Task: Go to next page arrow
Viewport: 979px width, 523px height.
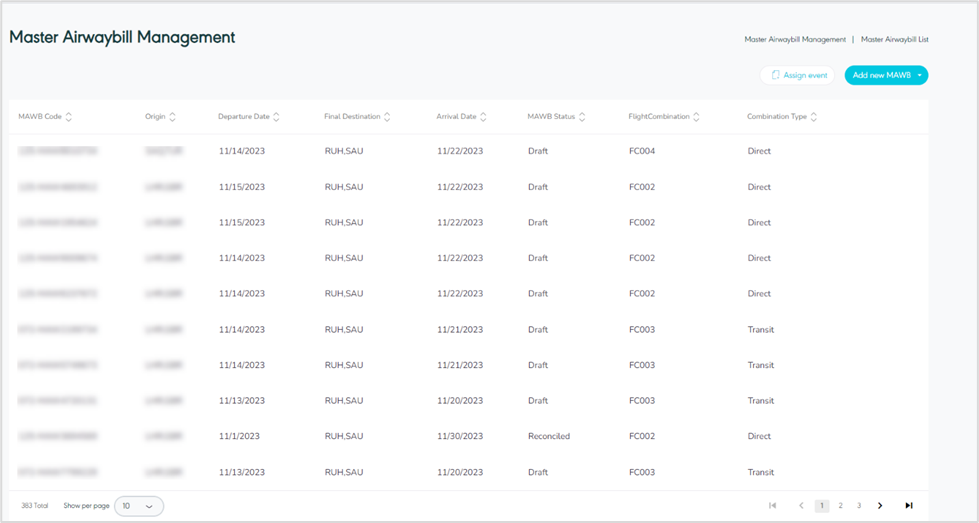Action: click(x=880, y=506)
